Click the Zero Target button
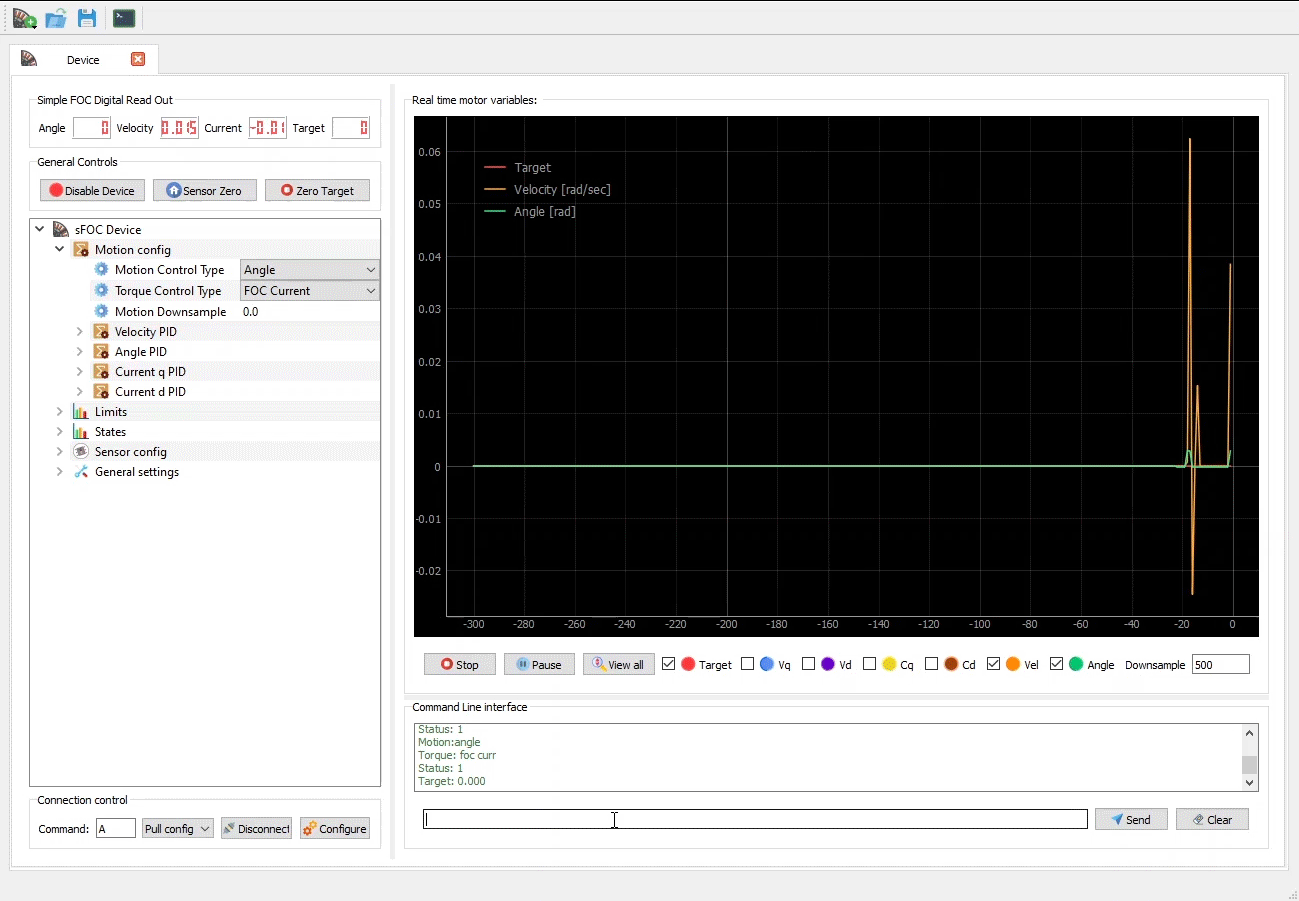Image resolution: width=1299 pixels, height=901 pixels. (317, 190)
